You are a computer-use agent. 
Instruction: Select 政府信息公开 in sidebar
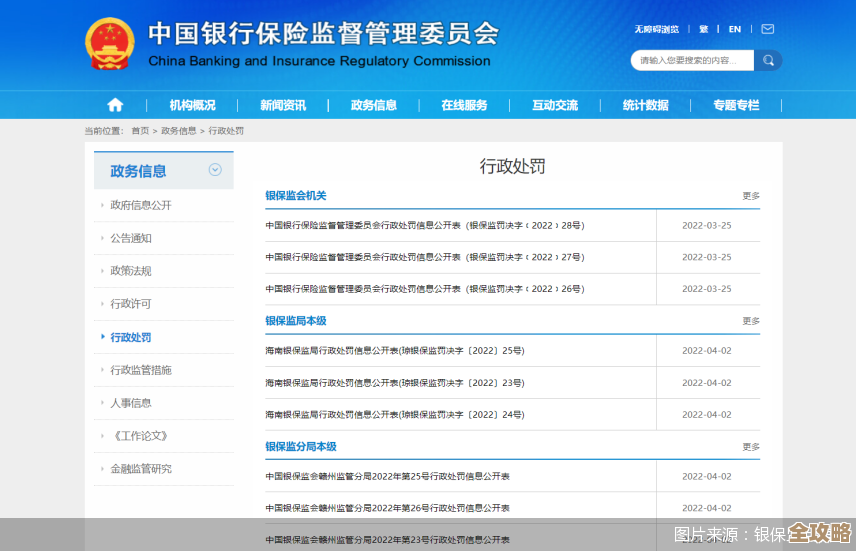point(141,205)
